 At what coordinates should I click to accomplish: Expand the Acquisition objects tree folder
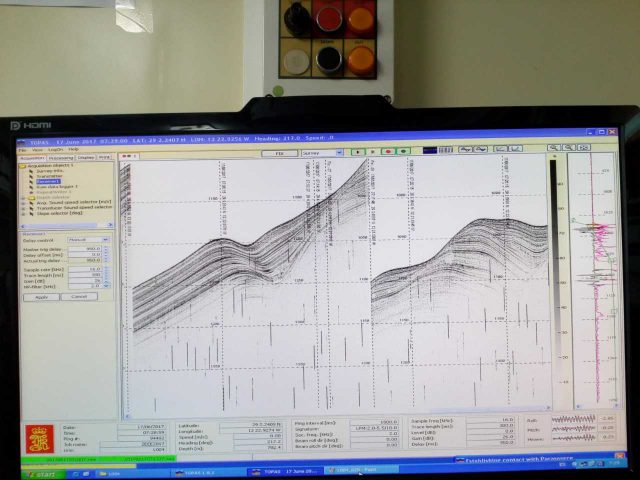click(x=24, y=164)
